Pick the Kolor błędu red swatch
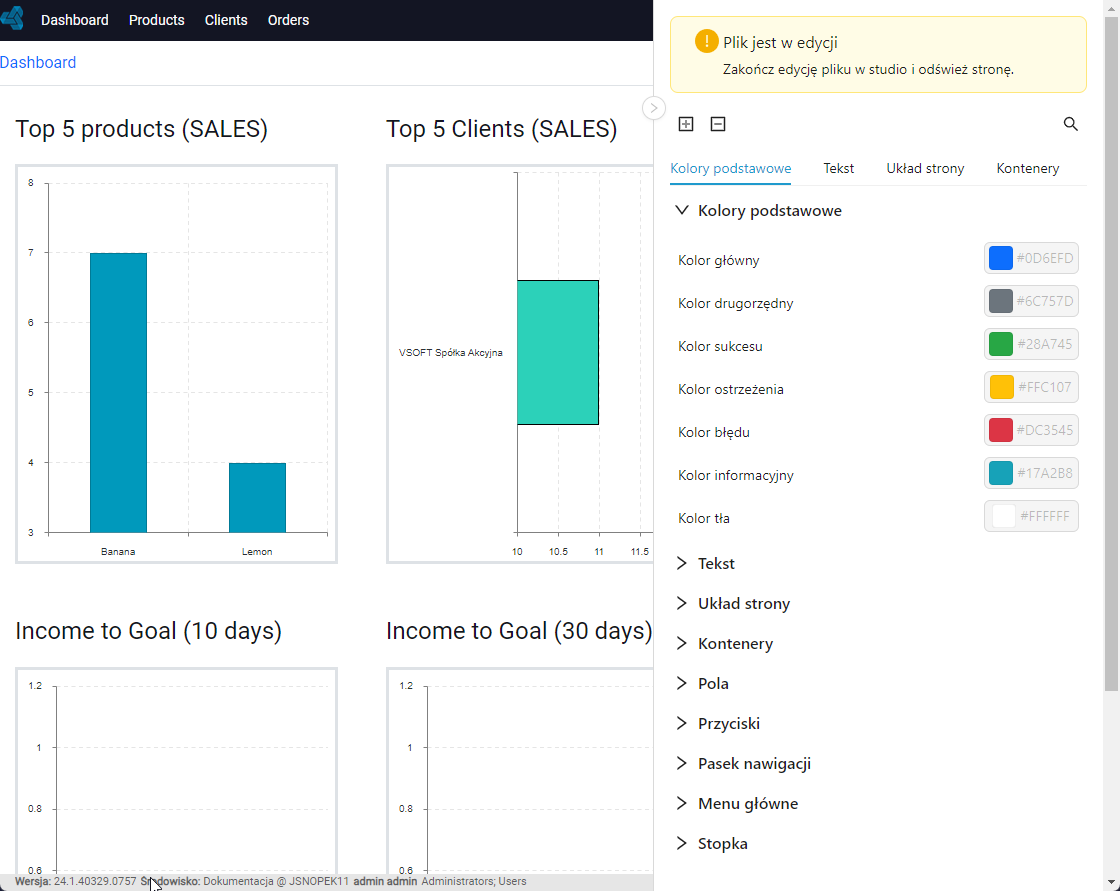The image size is (1120, 891). tap(1001, 429)
